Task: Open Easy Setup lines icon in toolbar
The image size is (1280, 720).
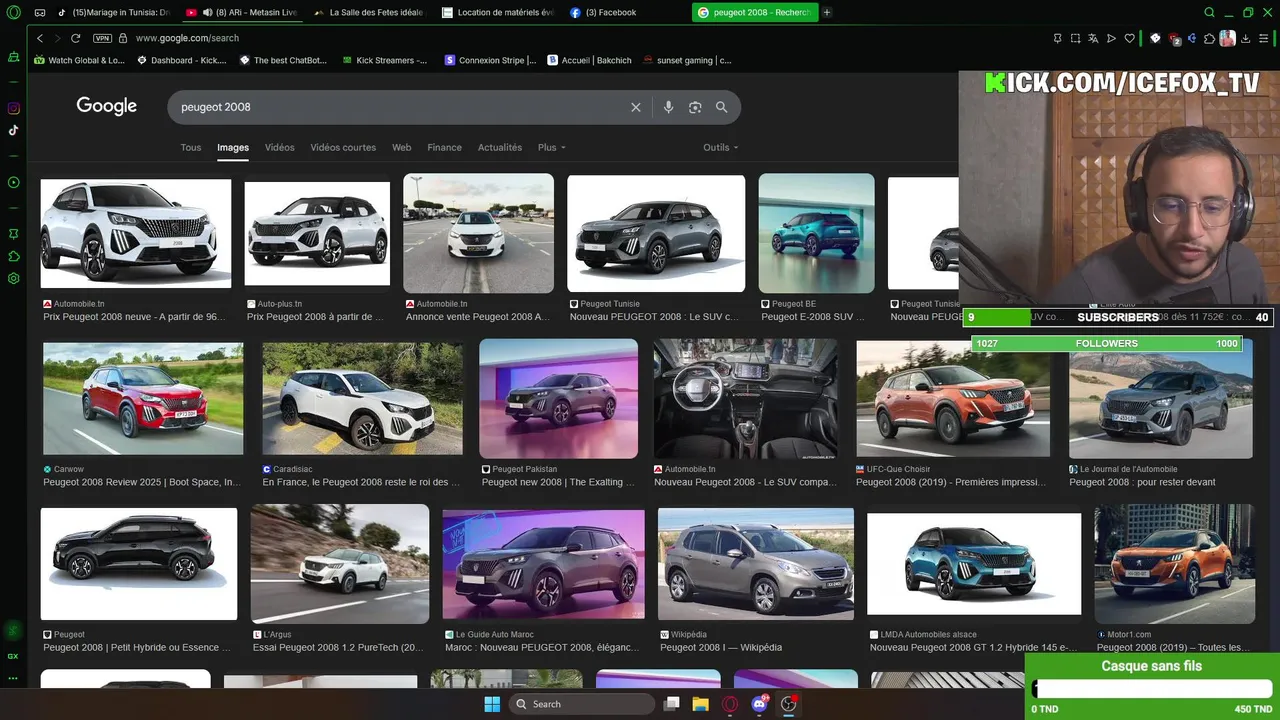Action: point(1264,38)
